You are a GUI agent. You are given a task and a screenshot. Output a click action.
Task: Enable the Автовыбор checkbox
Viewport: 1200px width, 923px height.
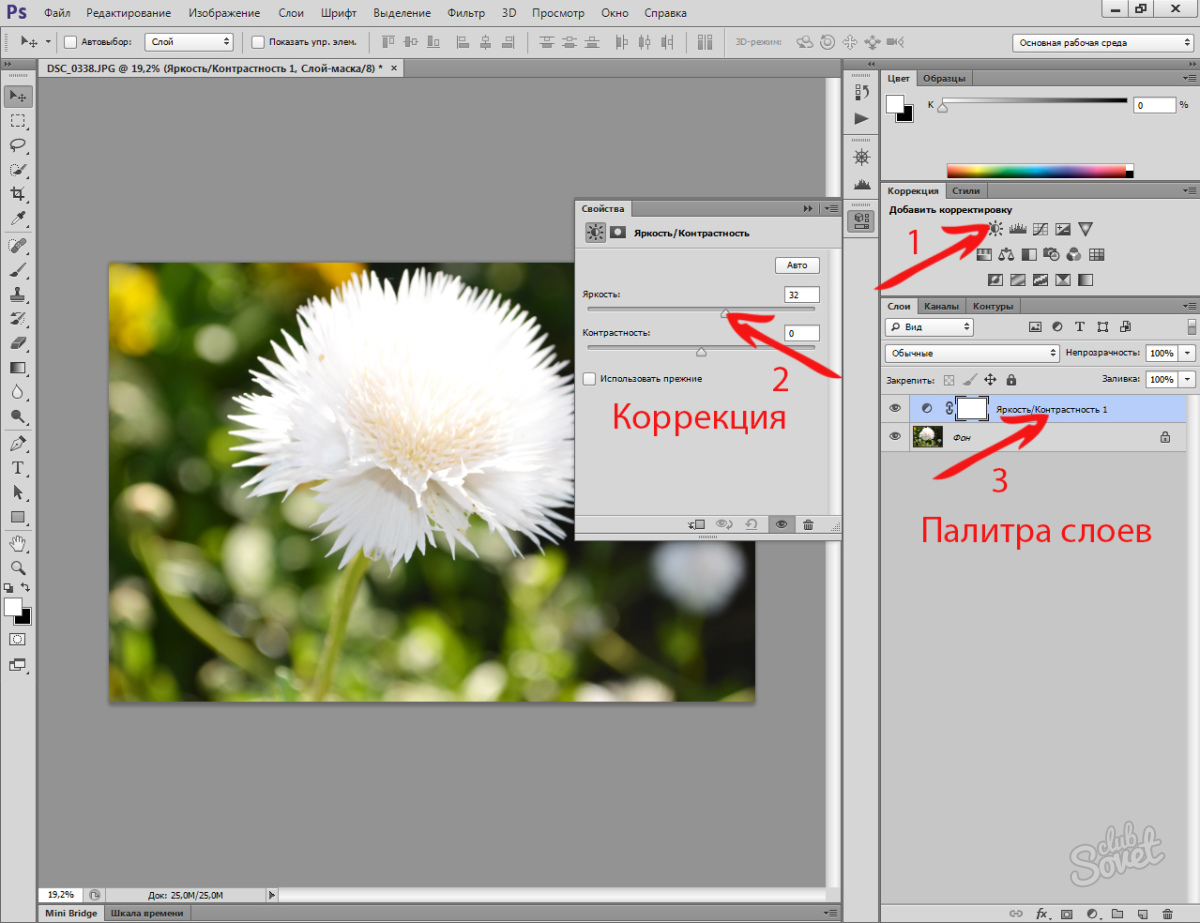click(70, 42)
